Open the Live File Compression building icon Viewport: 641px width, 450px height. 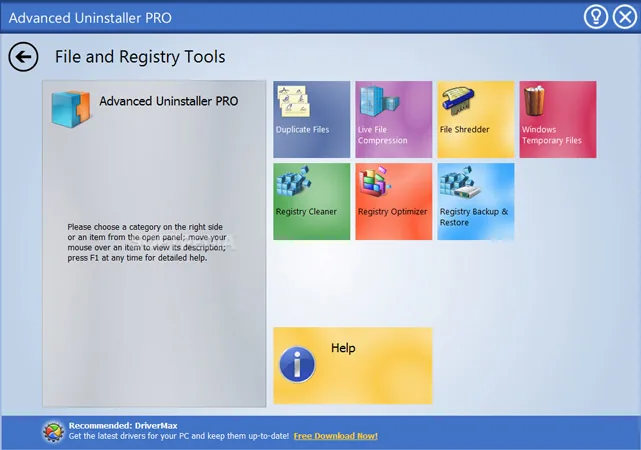click(379, 101)
